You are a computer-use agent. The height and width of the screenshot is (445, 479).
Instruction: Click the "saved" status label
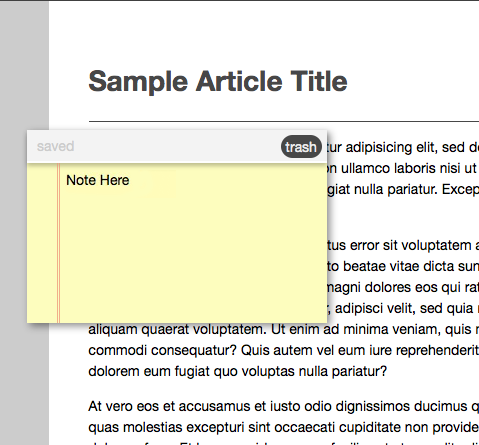pyautogui.click(x=55, y=146)
